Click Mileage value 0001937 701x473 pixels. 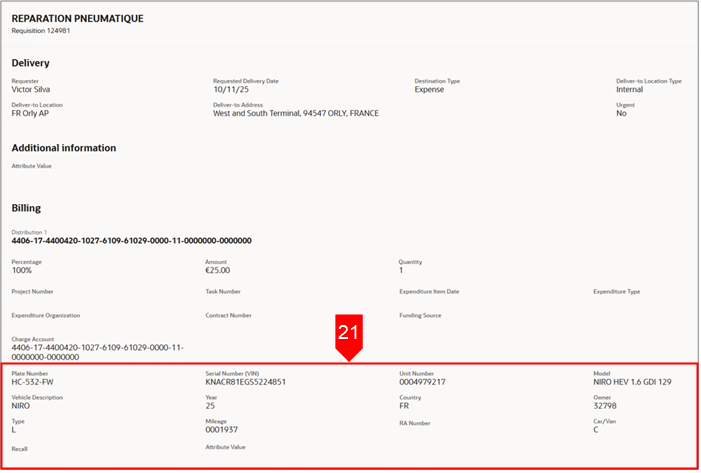222,430
